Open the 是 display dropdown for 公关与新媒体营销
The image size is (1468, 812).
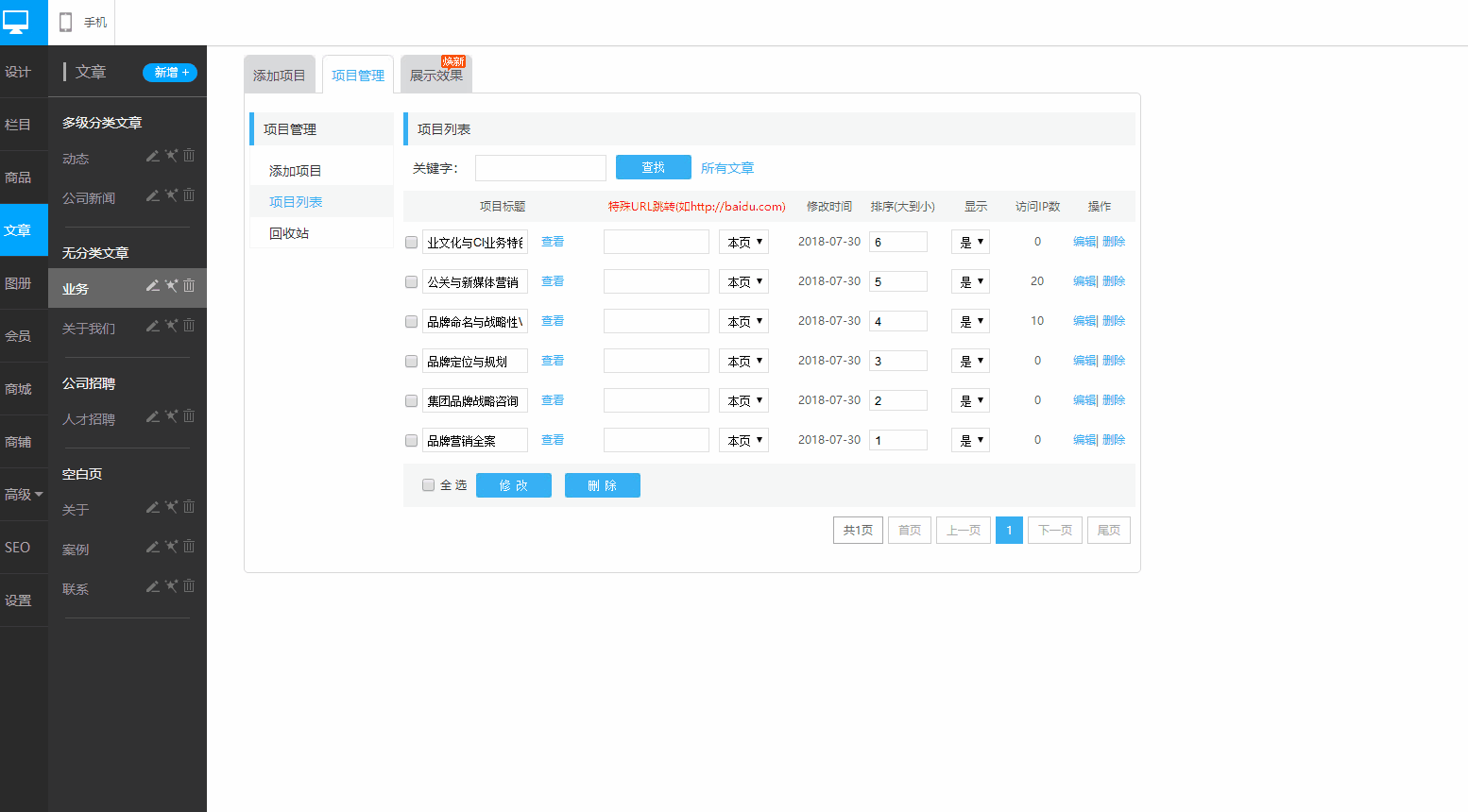click(x=970, y=281)
